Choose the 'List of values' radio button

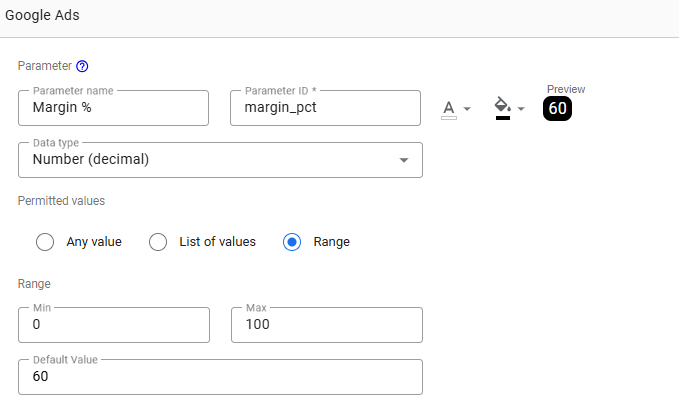[x=158, y=242]
